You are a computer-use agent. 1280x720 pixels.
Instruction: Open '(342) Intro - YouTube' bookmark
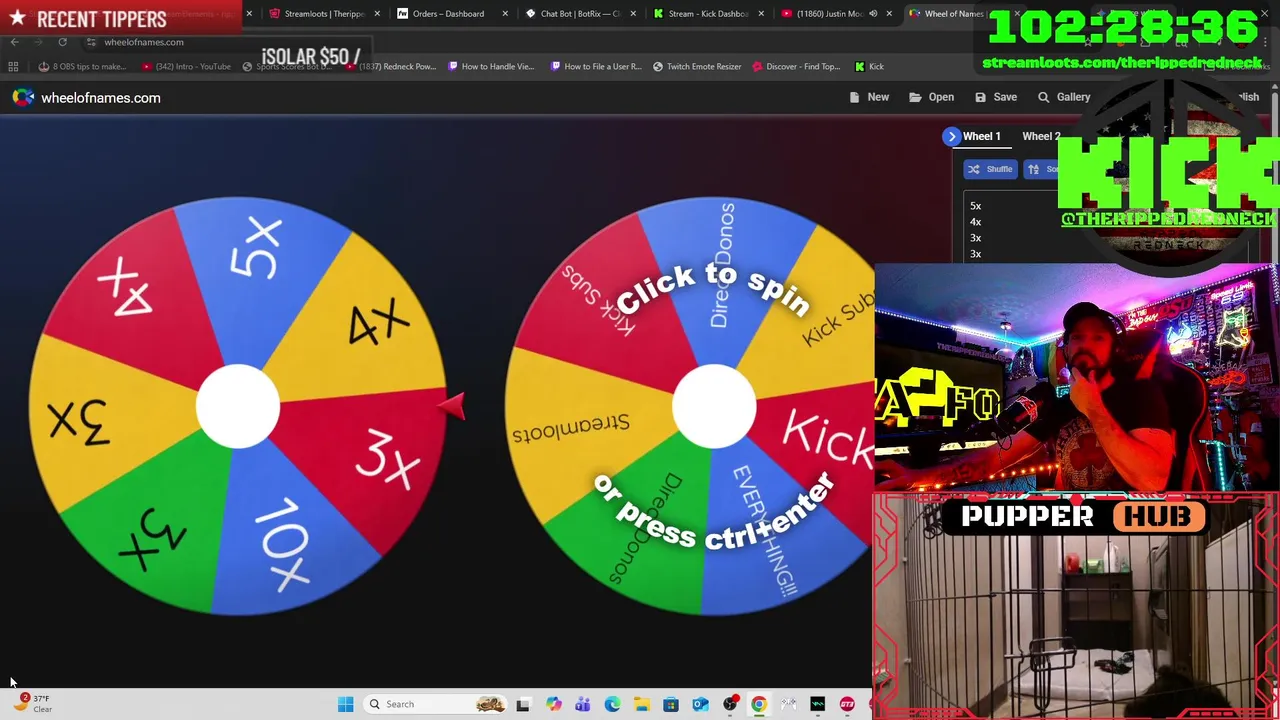click(186, 66)
